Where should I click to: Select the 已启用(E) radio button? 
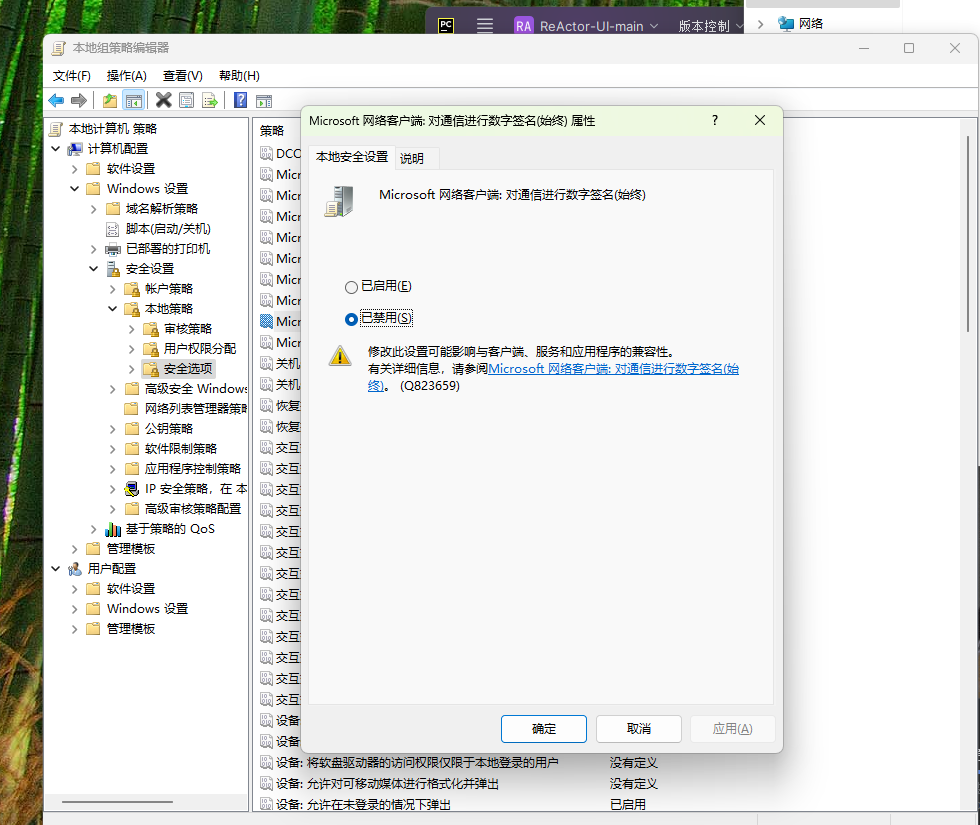[351, 287]
